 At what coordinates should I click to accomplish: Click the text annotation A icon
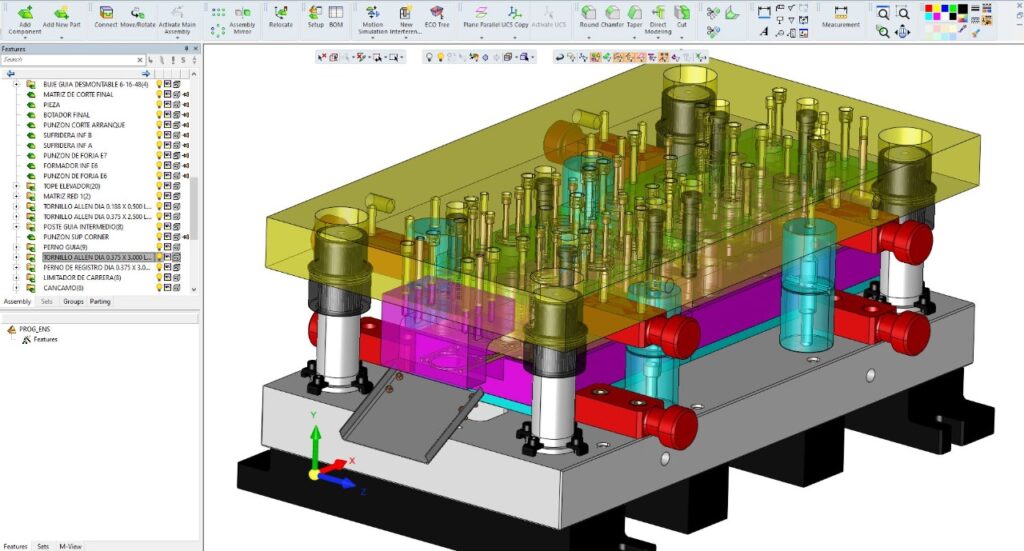764,32
